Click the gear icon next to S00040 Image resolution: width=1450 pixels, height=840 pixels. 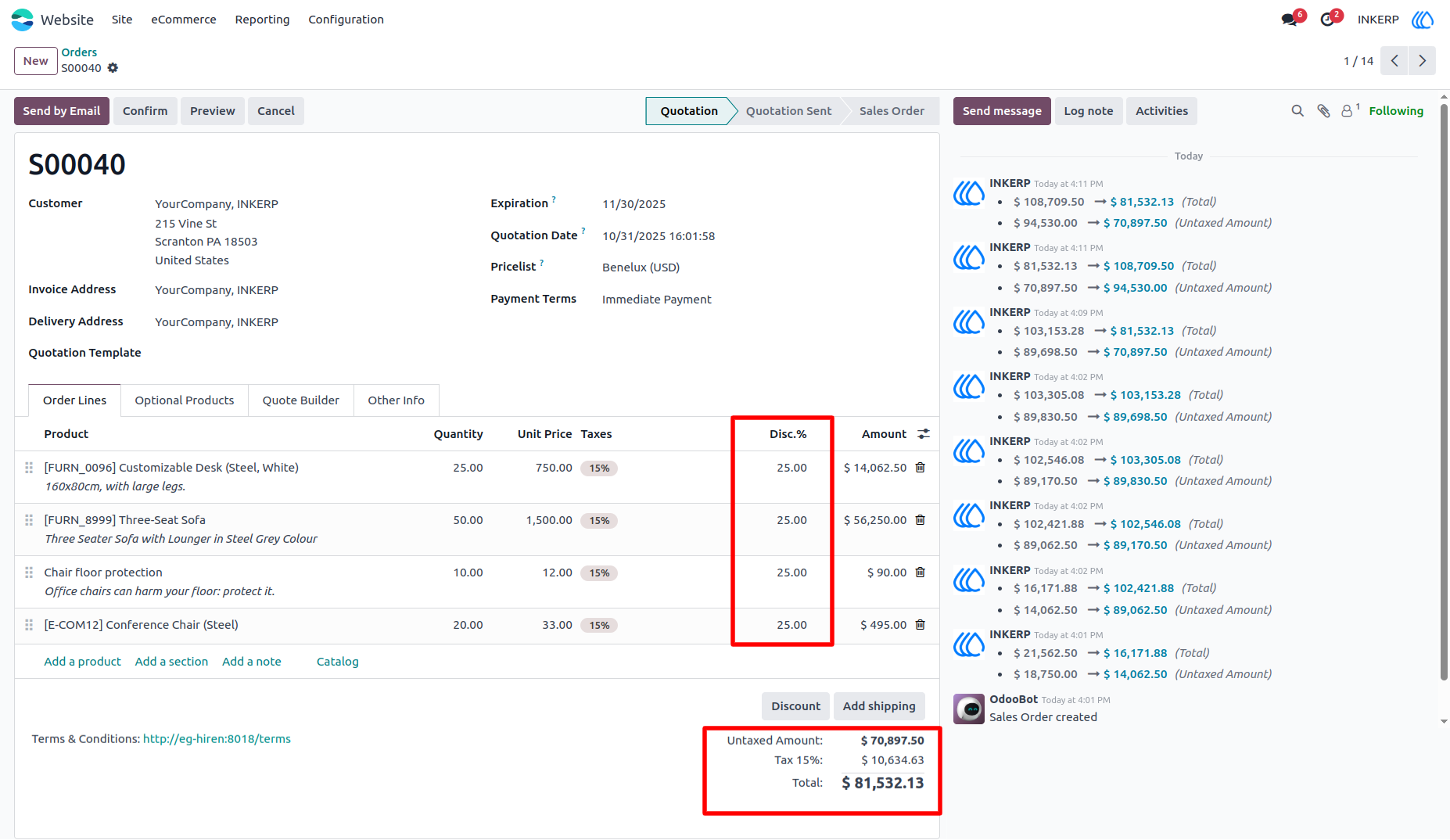[113, 68]
